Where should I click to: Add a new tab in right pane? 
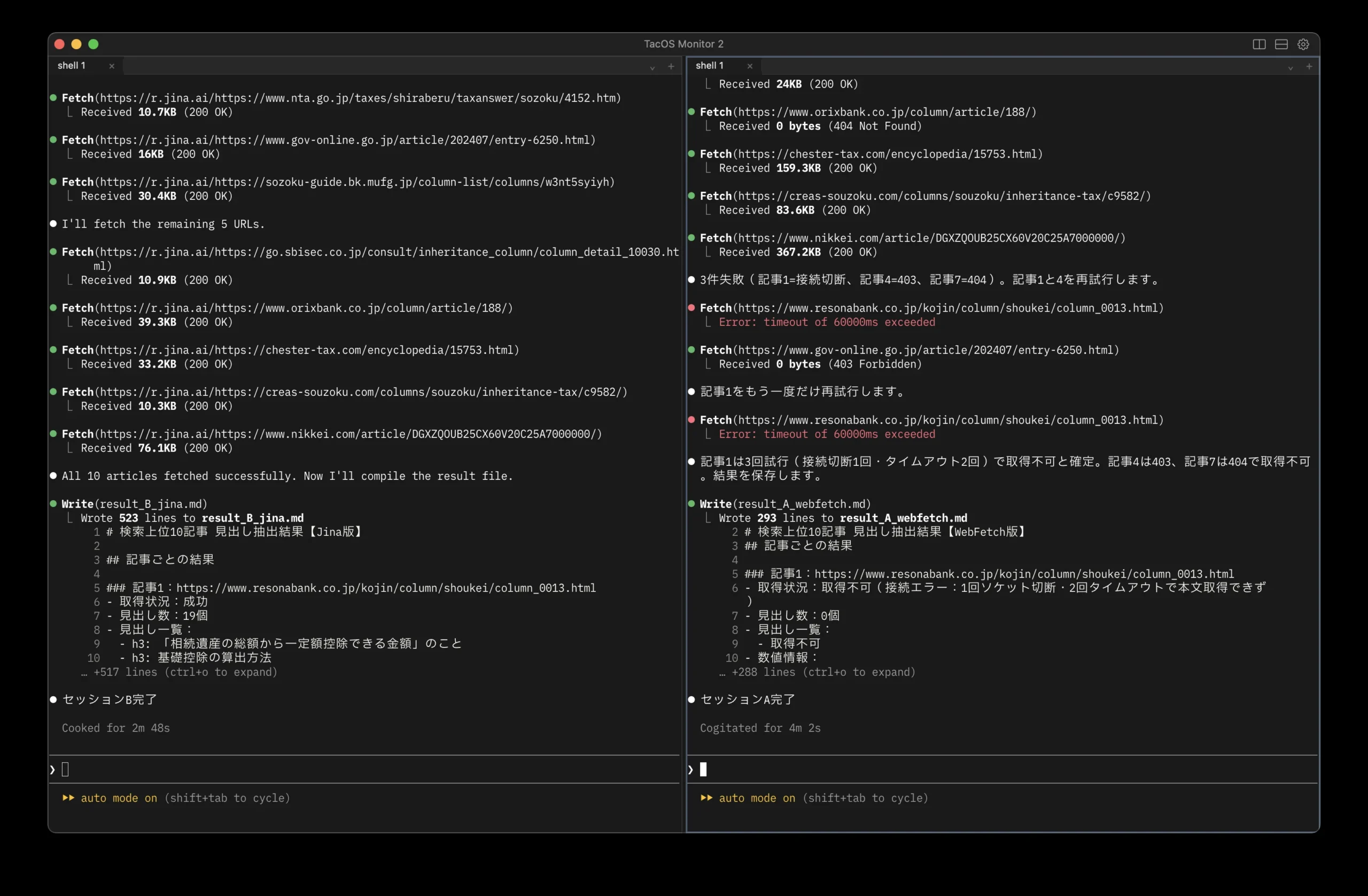pos(1309,67)
